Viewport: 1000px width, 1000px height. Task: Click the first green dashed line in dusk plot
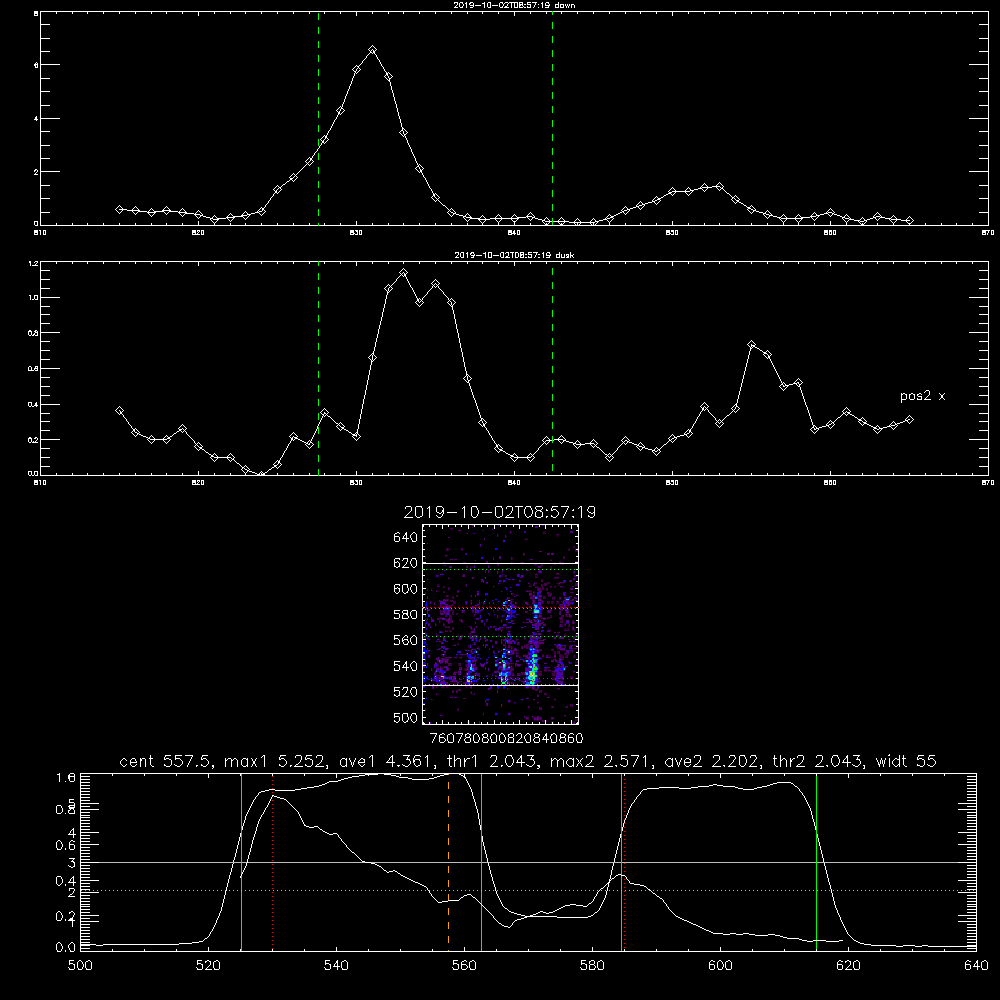pos(318,368)
